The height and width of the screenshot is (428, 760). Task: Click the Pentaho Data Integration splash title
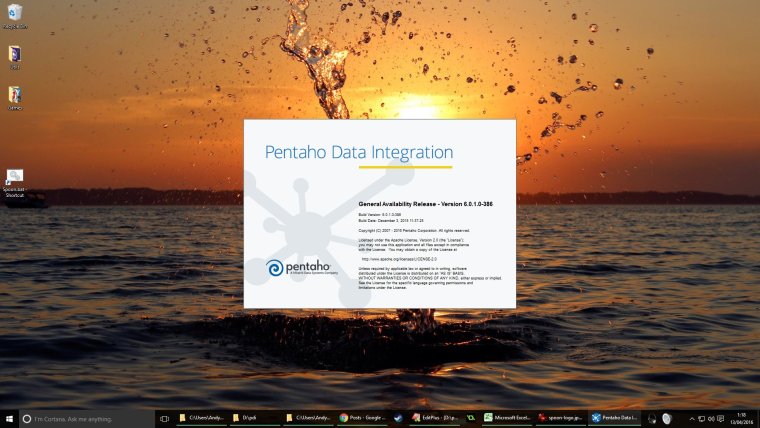point(358,152)
